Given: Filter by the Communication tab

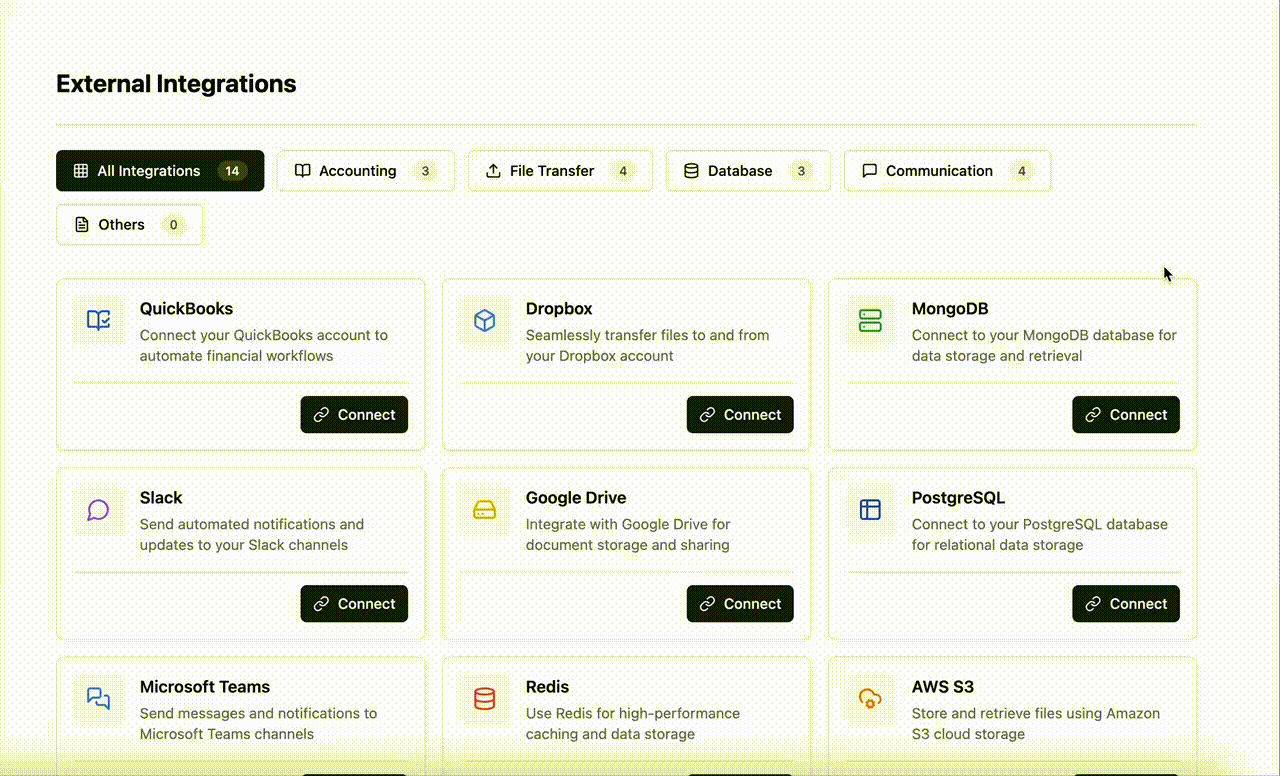Looking at the screenshot, I should [x=947, y=171].
